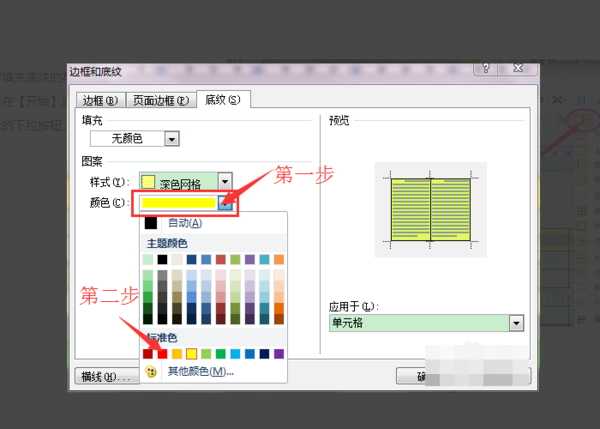600x429 pixels.
Task: Pick the cream theme color in top row
Action: click(177, 259)
